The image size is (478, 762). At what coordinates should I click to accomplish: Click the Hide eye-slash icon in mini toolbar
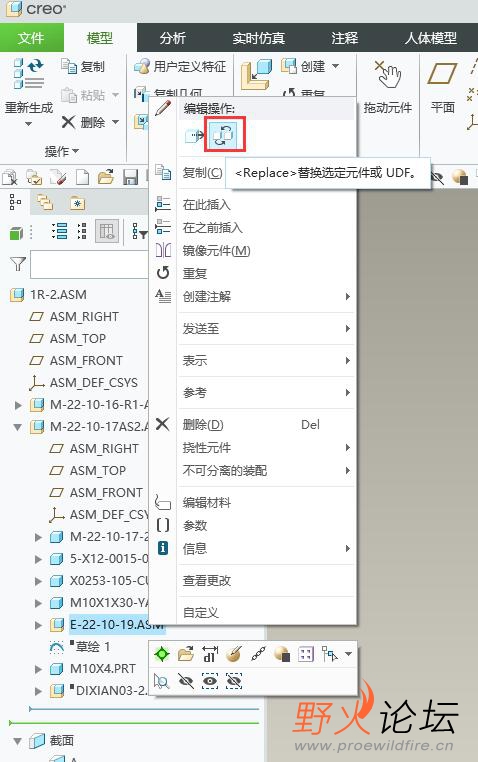click(x=186, y=681)
